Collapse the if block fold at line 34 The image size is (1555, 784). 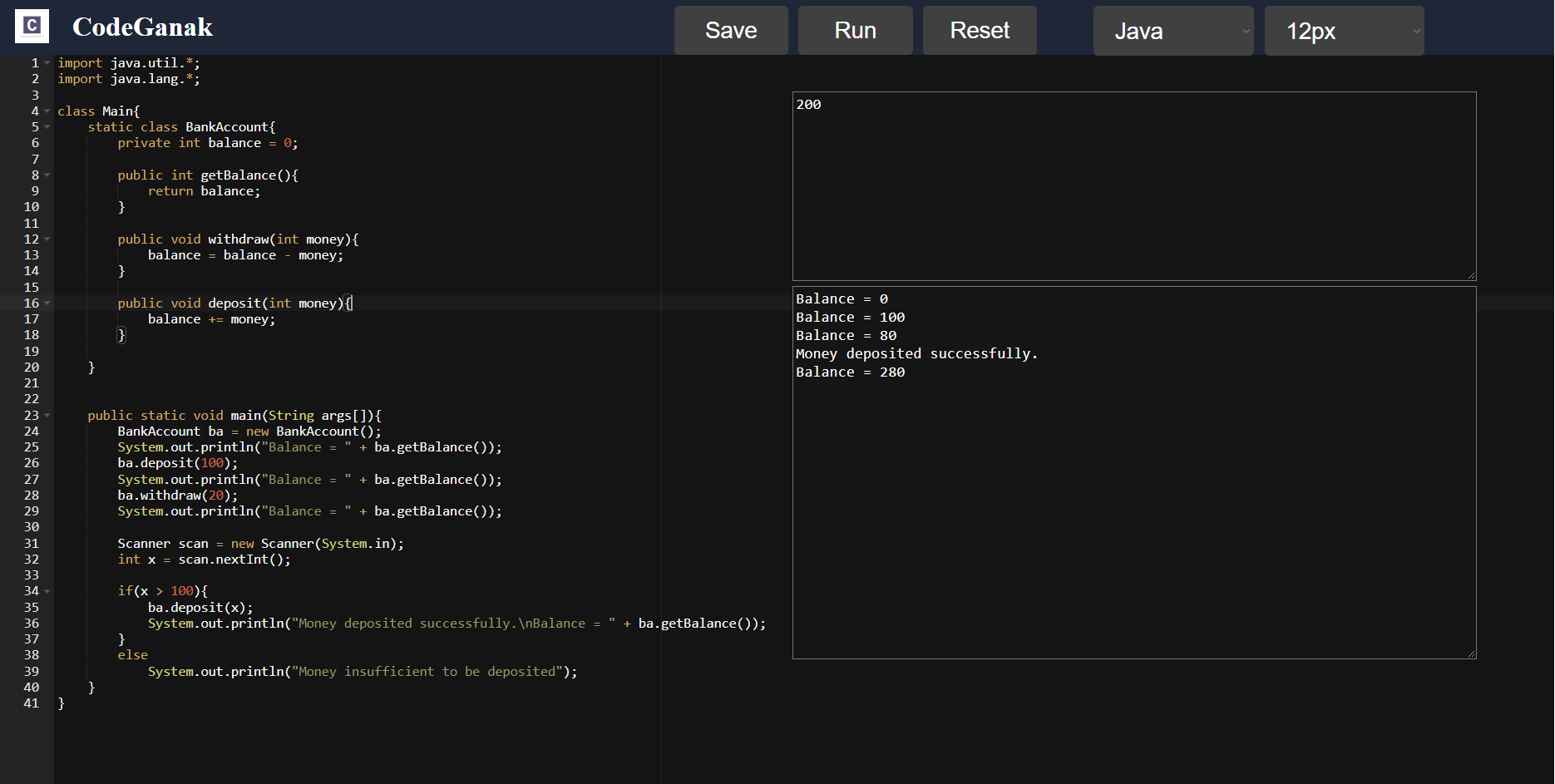click(x=47, y=591)
